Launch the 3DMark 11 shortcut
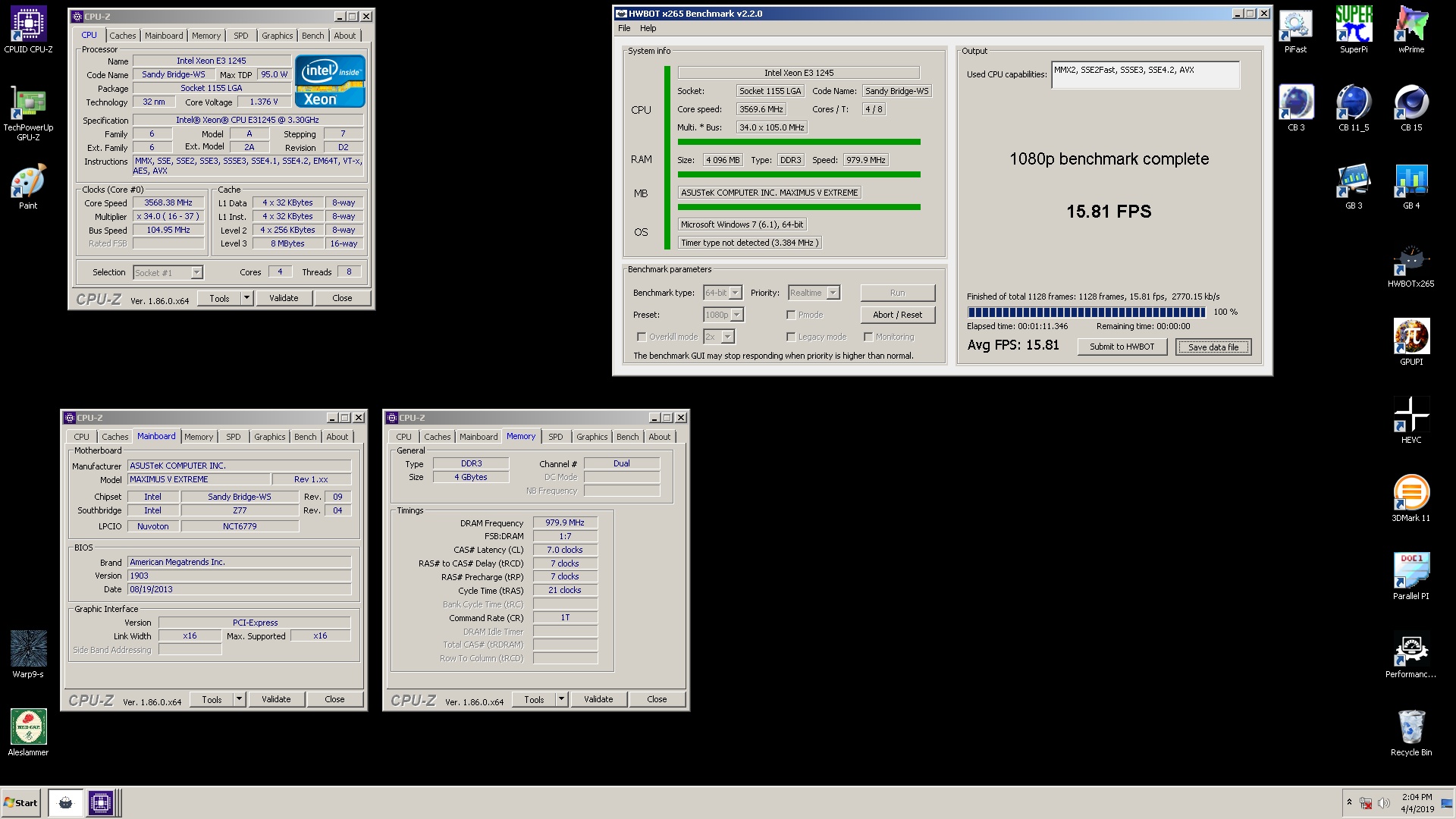The height and width of the screenshot is (819, 1456). pos(1411,499)
